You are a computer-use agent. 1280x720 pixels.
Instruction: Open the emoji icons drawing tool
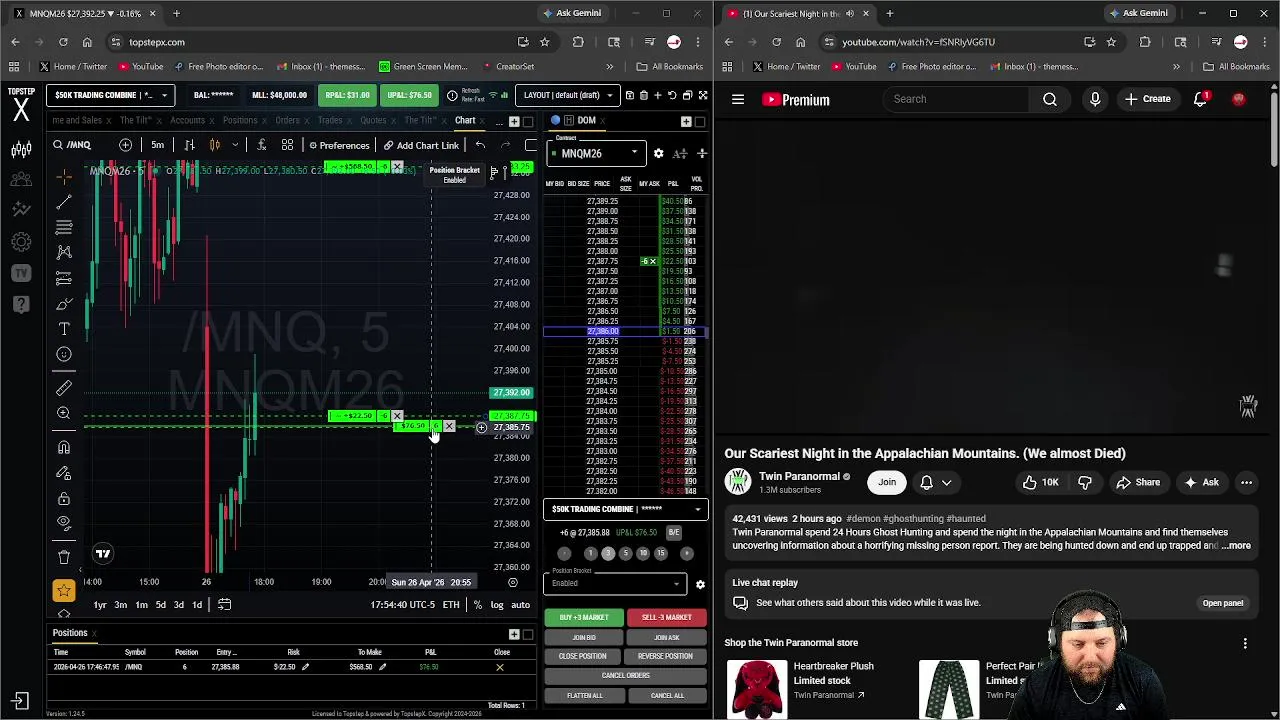pos(64,354)
